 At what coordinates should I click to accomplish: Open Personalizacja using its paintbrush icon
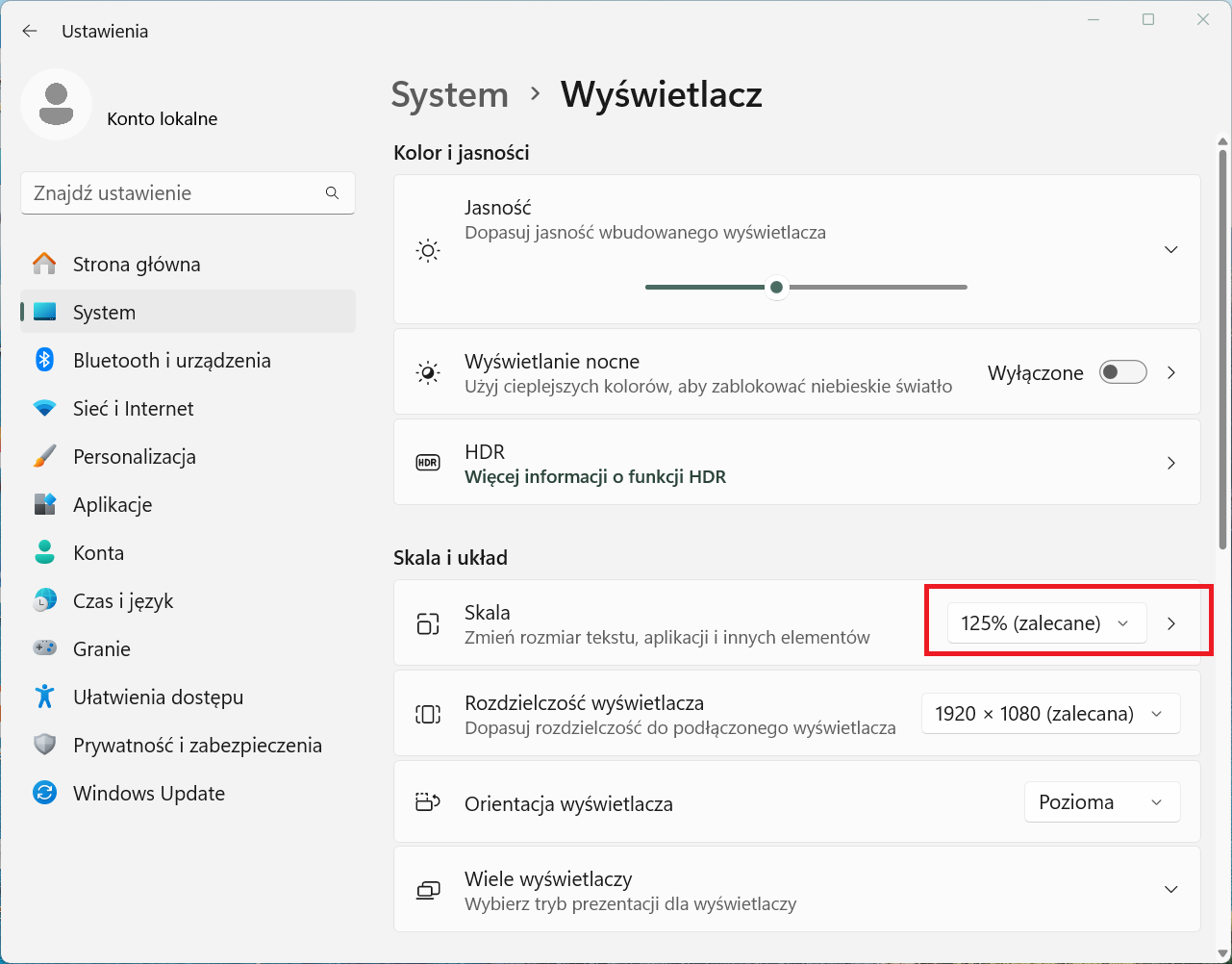[x=44, y=456]
